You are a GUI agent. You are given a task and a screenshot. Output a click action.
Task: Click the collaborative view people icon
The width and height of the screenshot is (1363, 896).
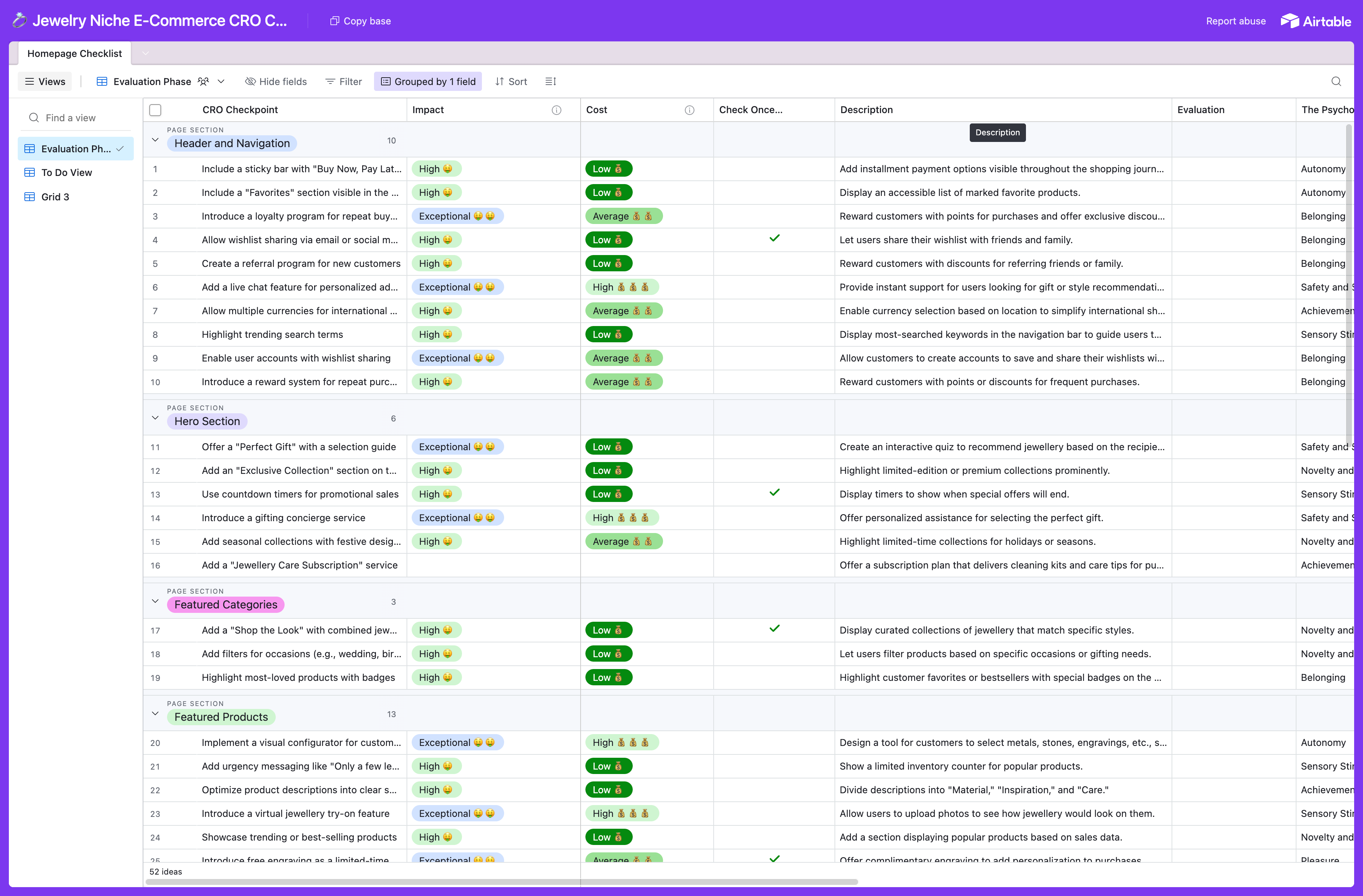pyautogui.click(x=203, y=81)
